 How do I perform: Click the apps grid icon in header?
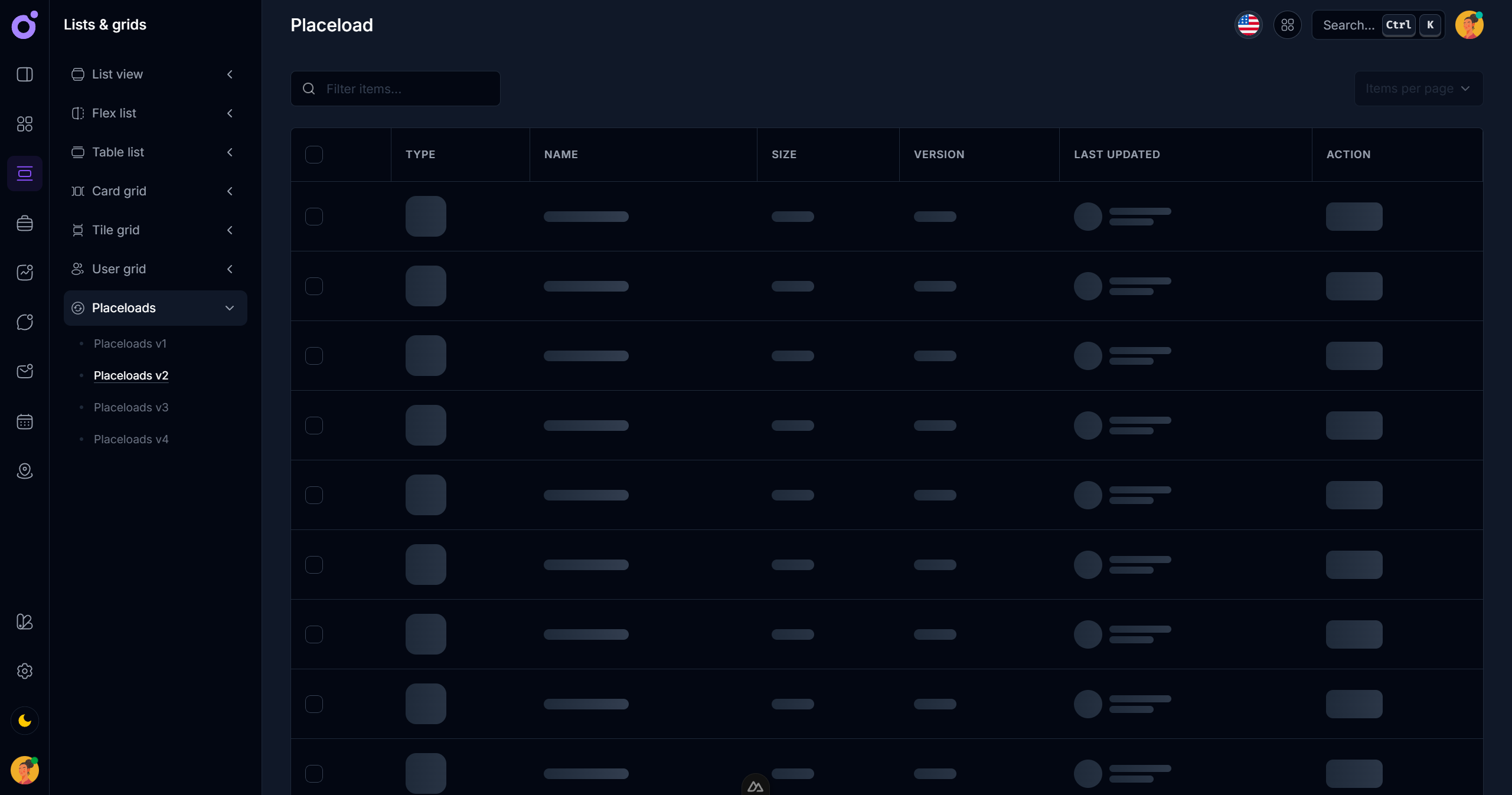(x=1287, y=25)
